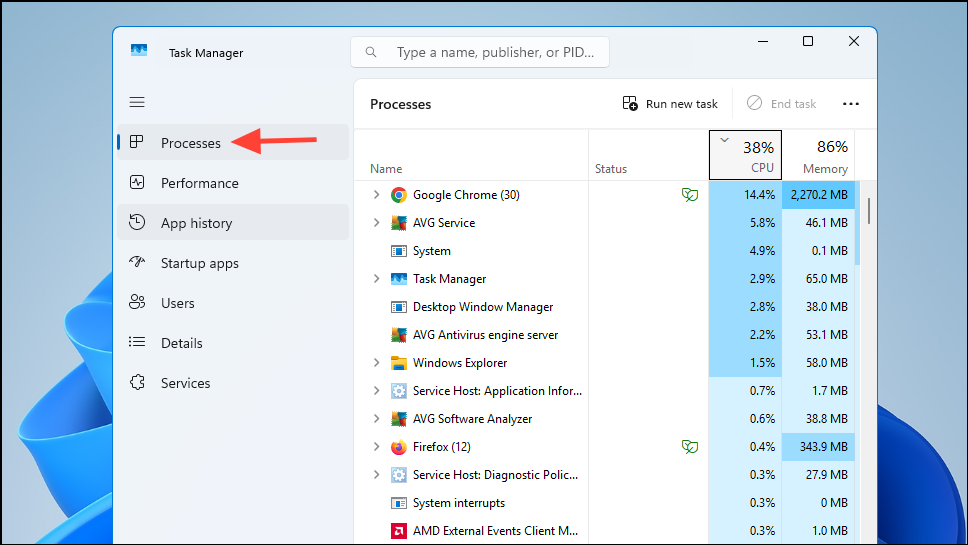Go to the Startup apps page

tap(233, 263)
